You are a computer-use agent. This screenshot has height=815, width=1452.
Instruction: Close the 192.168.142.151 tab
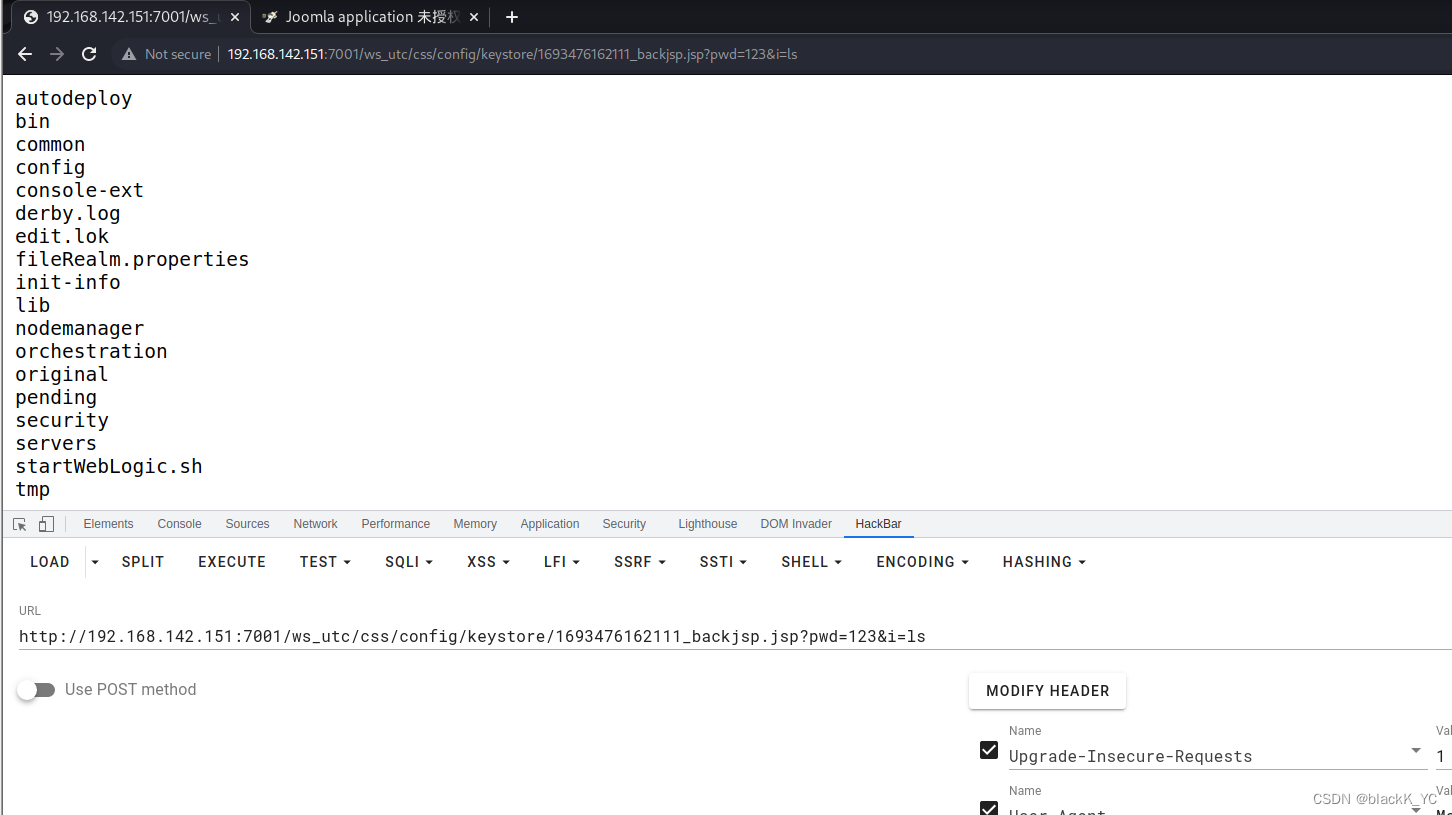tap(235, 17)
